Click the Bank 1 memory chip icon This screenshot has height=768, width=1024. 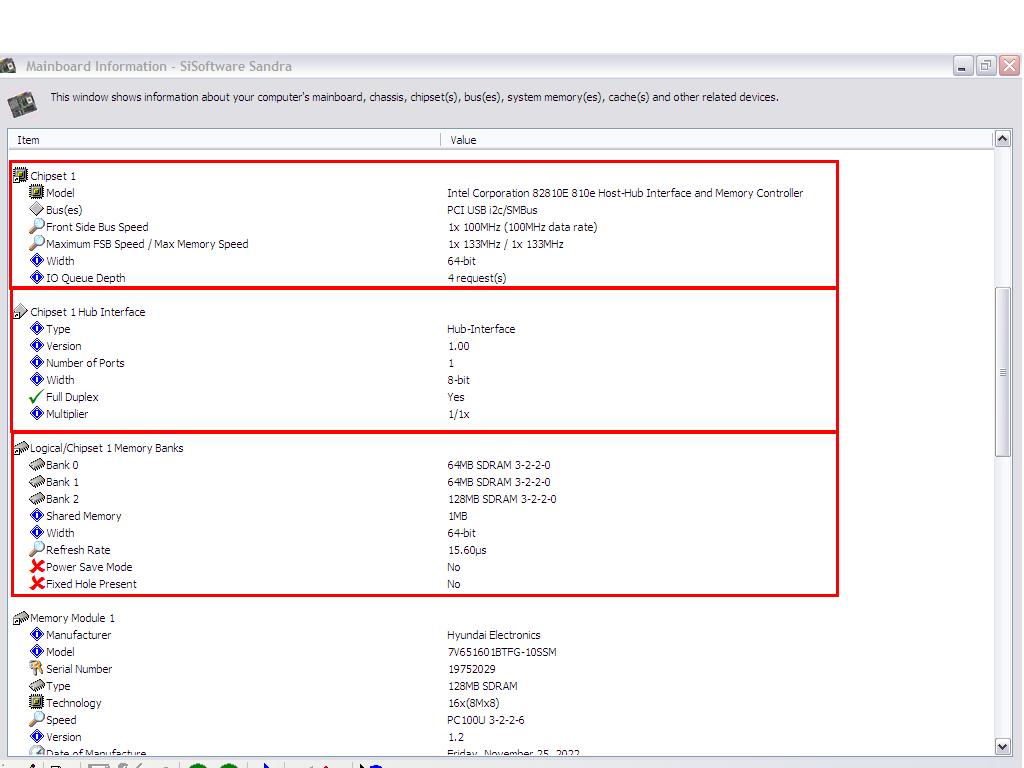[37, 482]
